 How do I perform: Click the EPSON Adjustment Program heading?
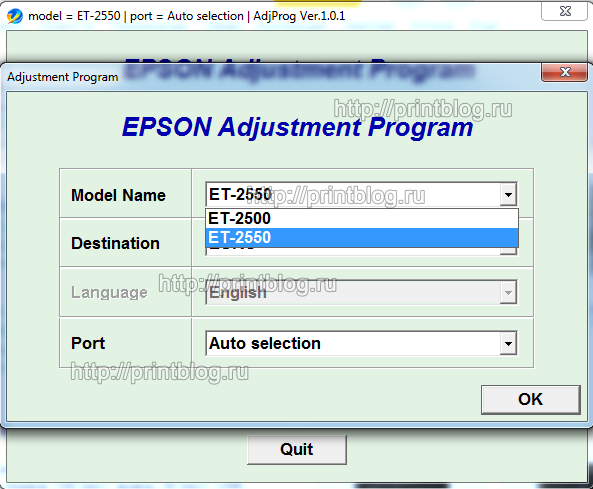coord(297,127)
